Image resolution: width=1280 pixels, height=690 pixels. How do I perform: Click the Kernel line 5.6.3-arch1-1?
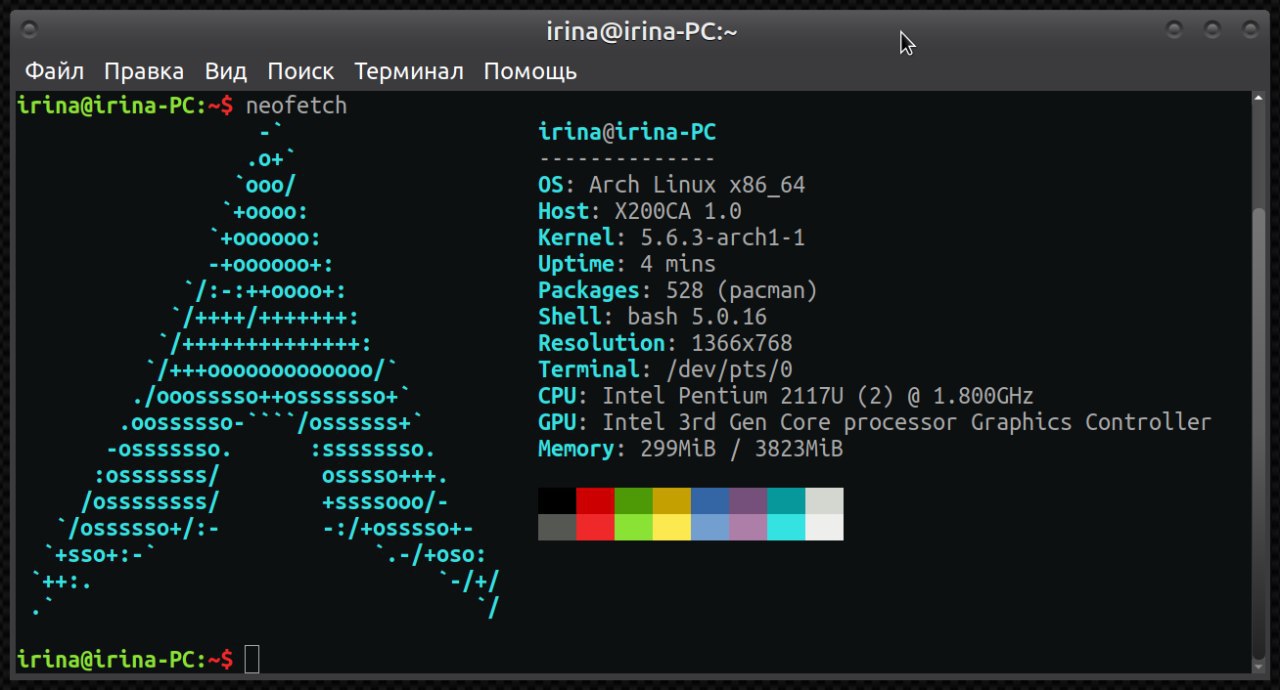click(671, 238)
